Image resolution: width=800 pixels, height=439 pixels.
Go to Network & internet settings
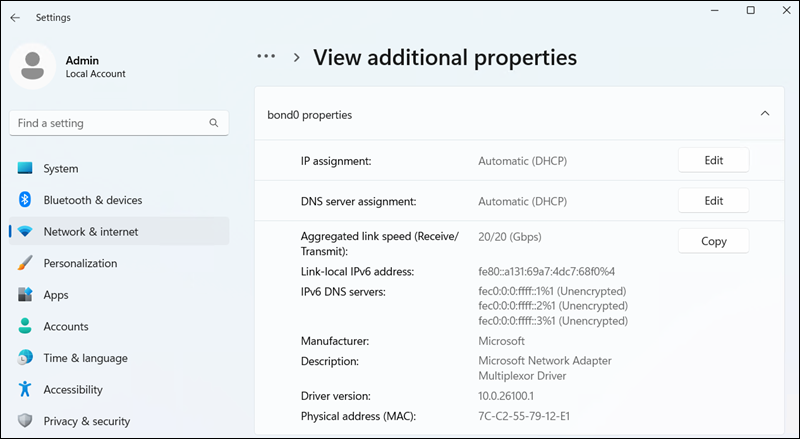pos(119,231)
